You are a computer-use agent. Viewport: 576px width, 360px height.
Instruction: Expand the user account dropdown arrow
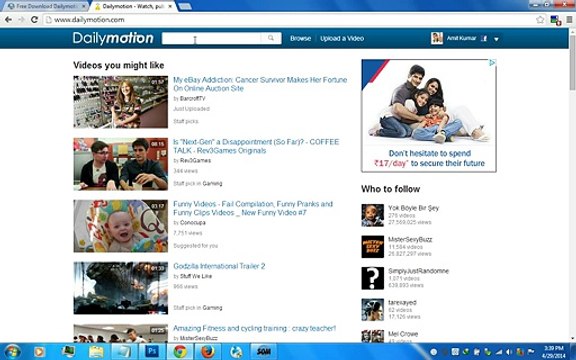pyautogui.click(x=496, y=39)
